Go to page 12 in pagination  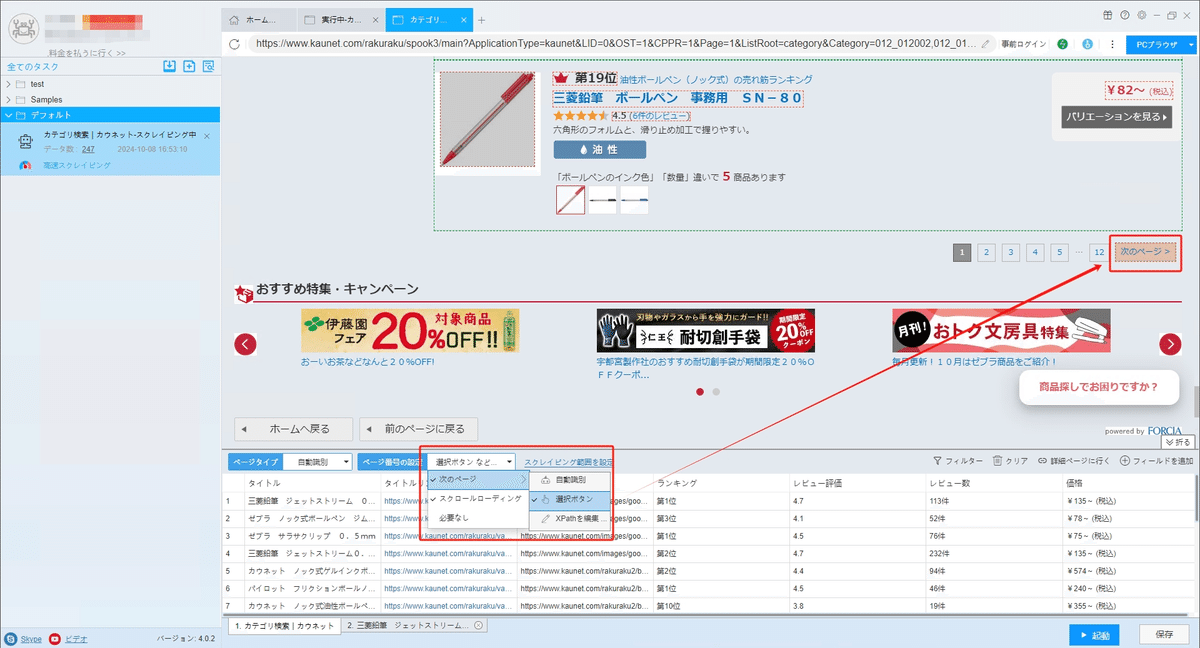[x=1099, y=252]
